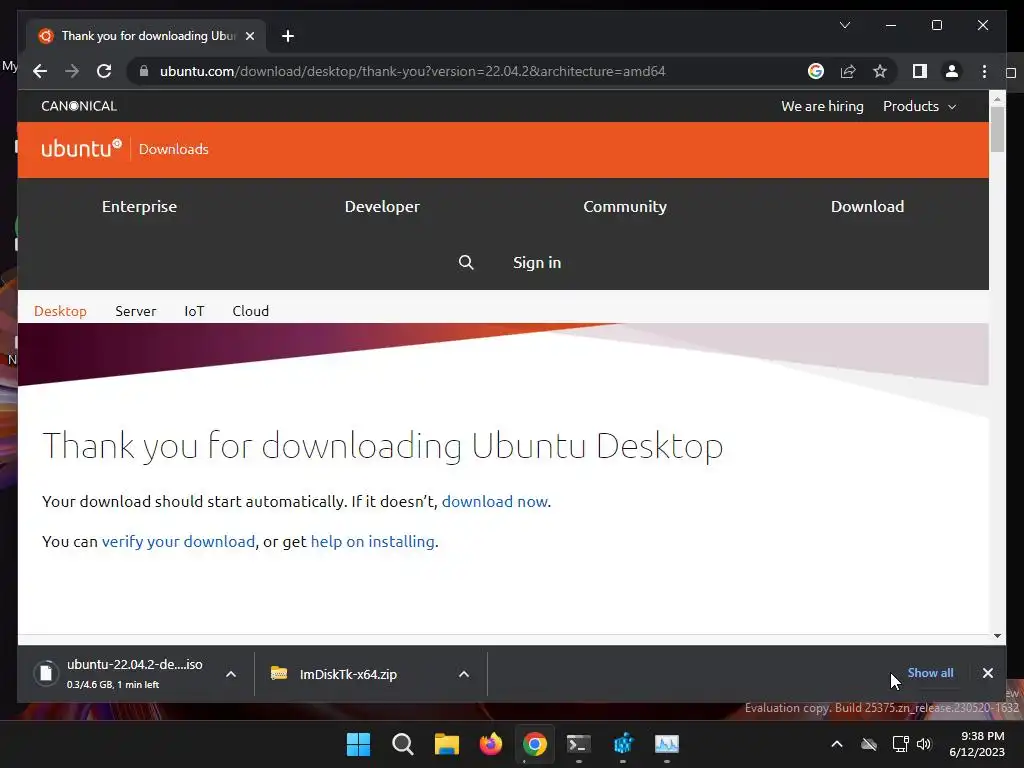The height and width of the screenshot is (768, 1024).
Task: Open Terminal from taskbar
Action: pos(579,744)
